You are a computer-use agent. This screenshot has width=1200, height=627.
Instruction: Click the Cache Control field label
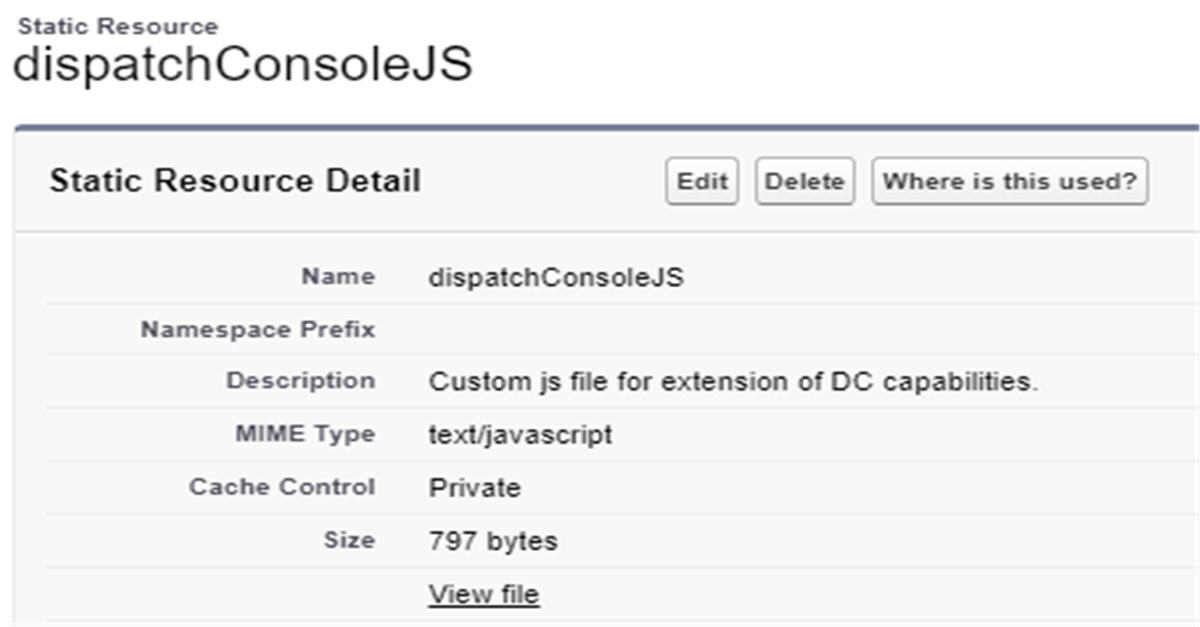pos(282,487)
